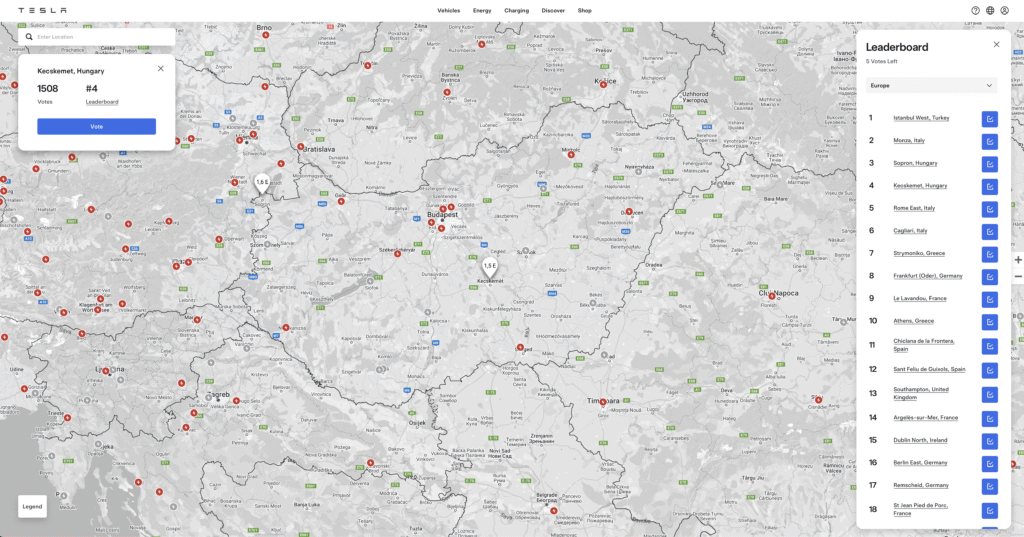Select red charger pin at Cluj-Napoca

[772, 297]
